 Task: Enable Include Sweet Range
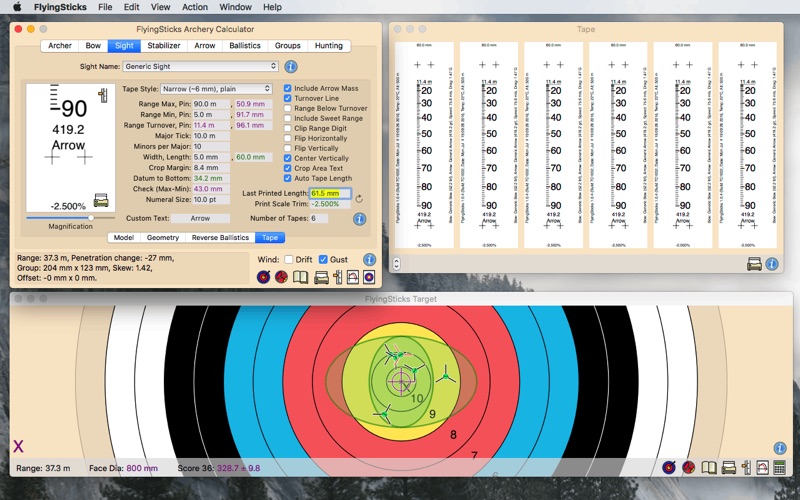[x=288, y=118]
